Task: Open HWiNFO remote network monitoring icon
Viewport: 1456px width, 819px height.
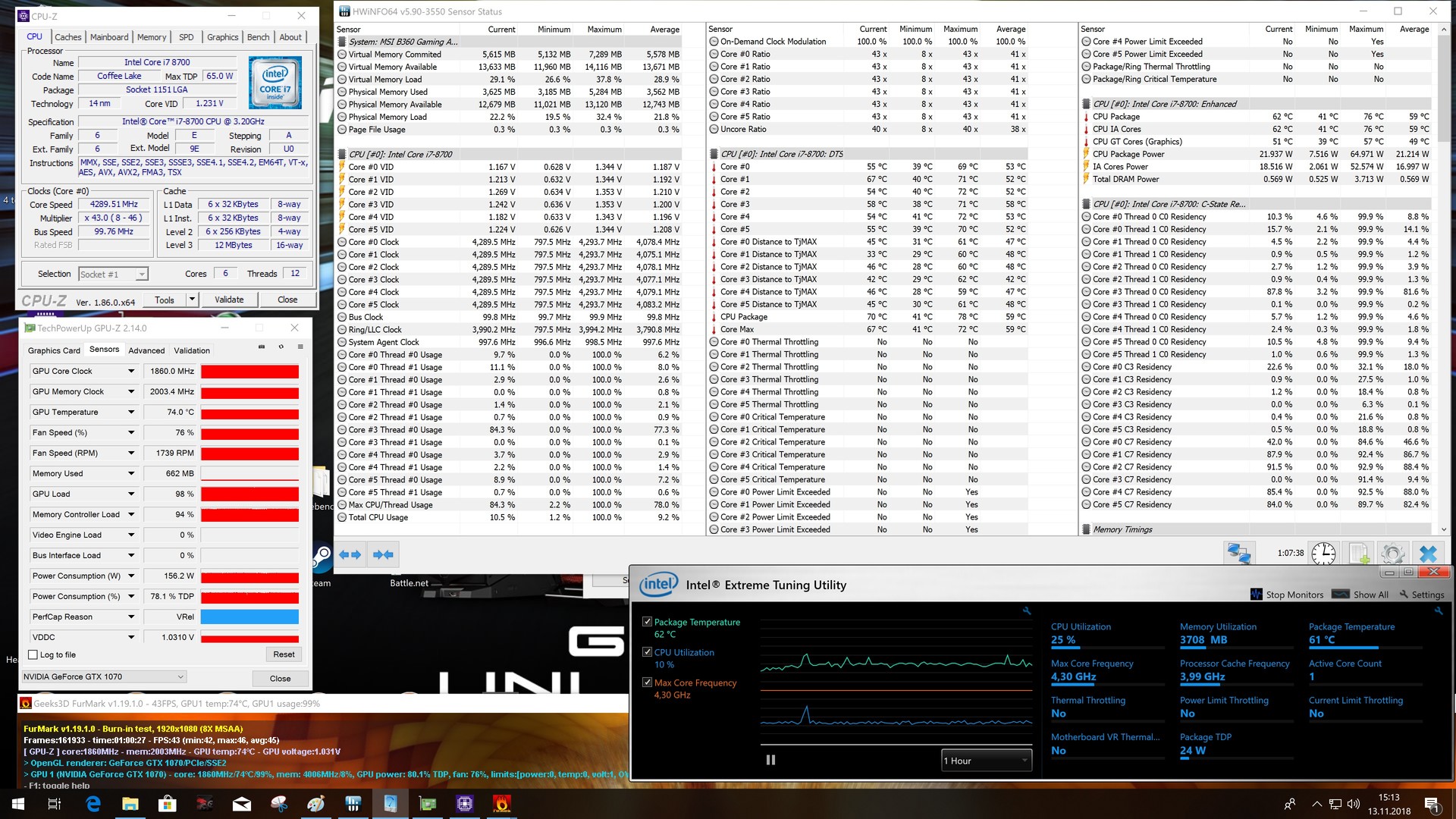Action: point(1239,554)
